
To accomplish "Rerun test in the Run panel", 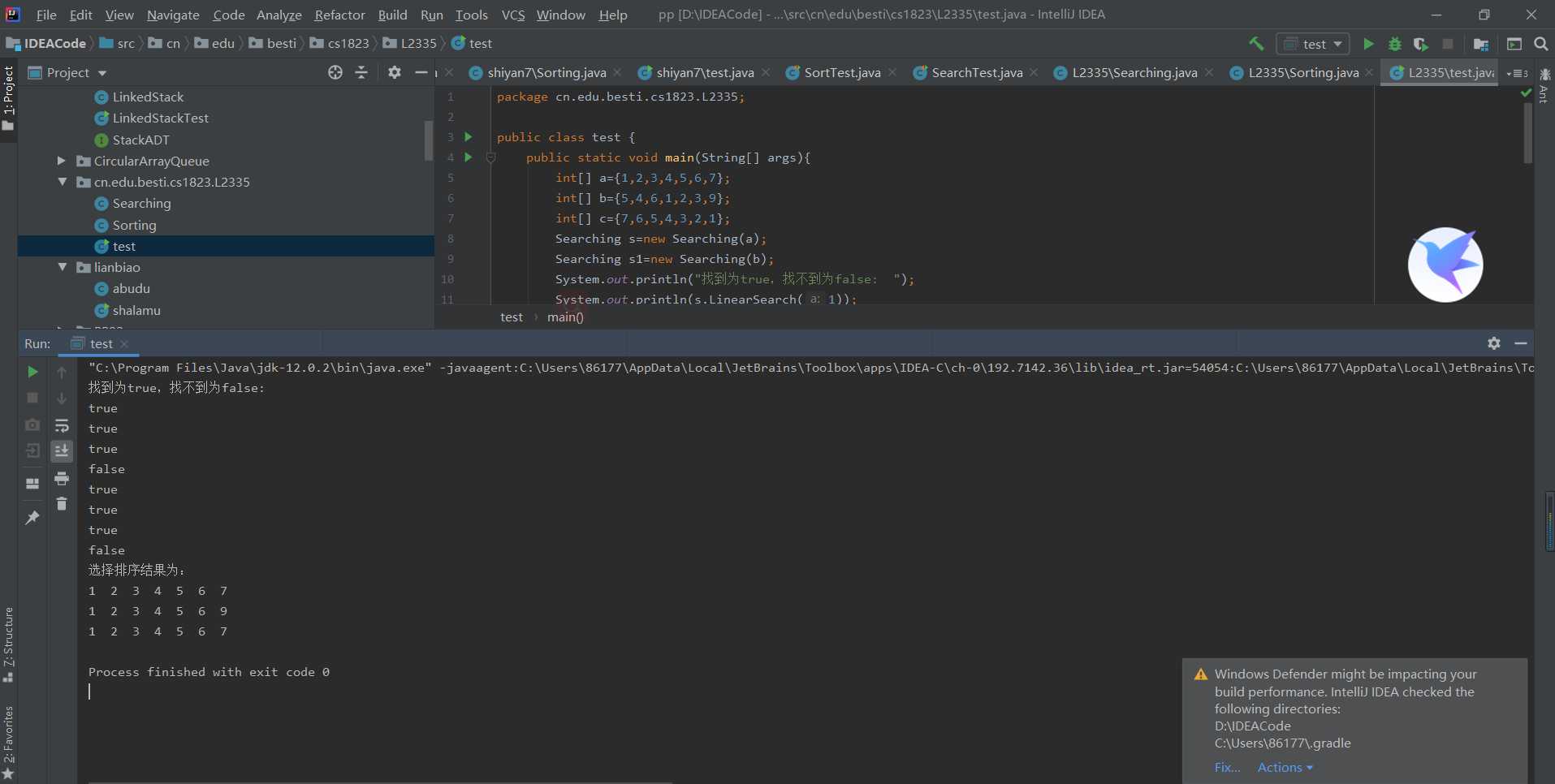I will 32,372.
